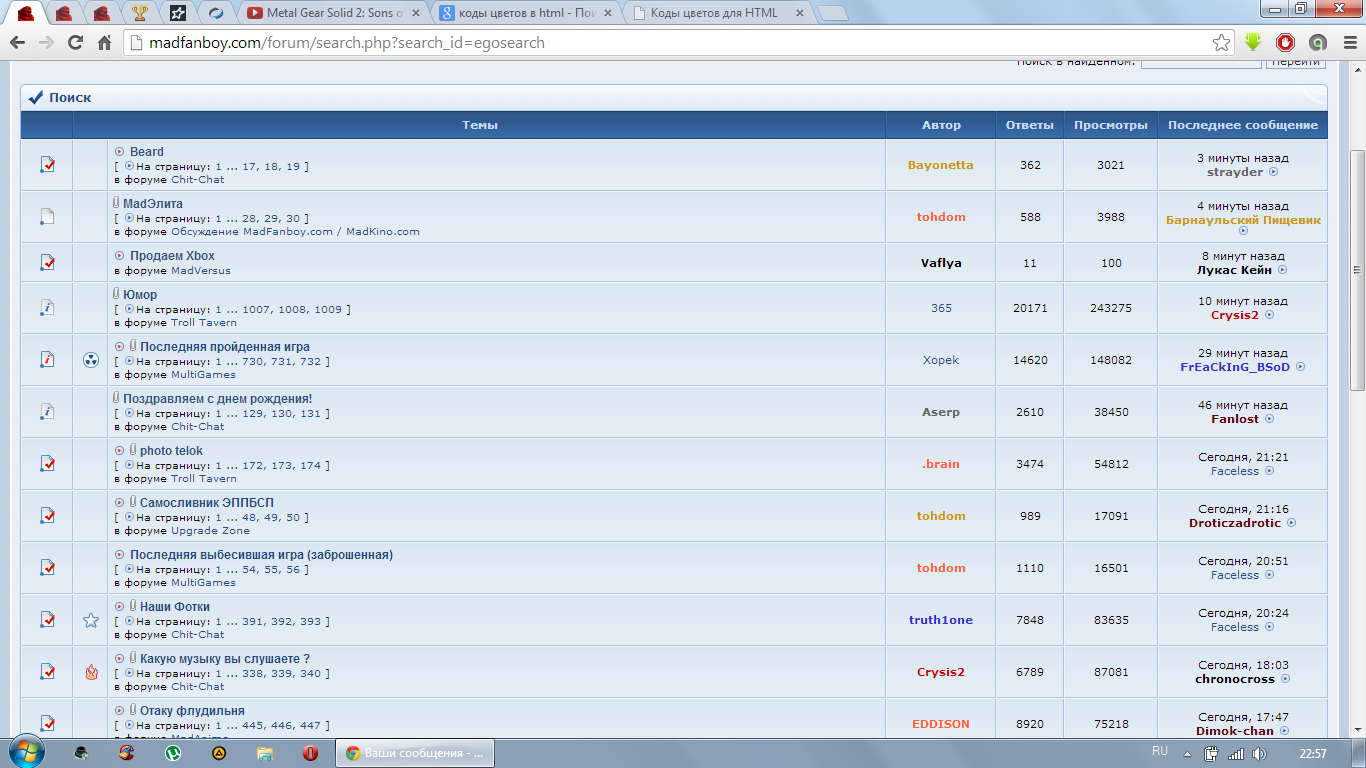Open the Юмор thread

point(140,295)
